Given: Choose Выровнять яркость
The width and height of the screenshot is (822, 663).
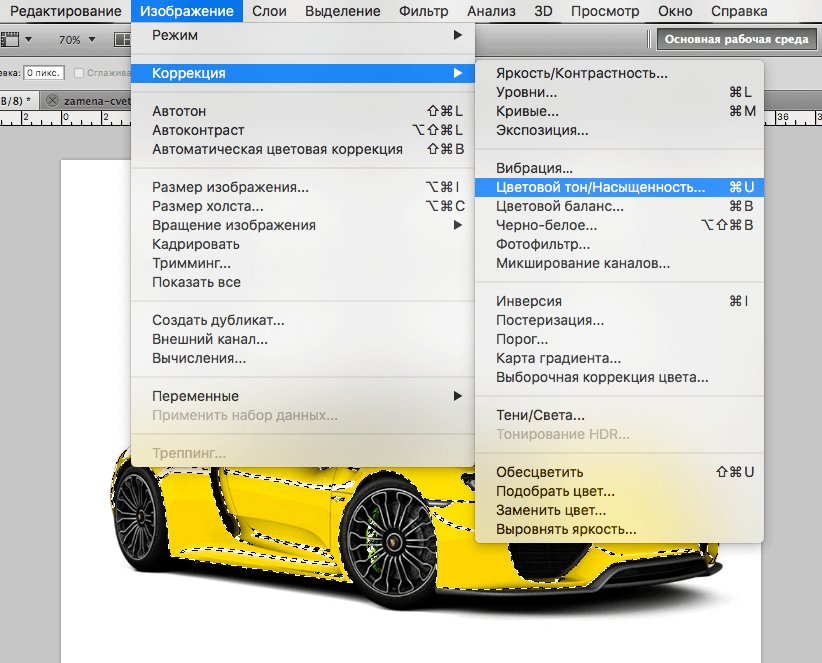Looking at the screenshot, I should tap(619, 529).
